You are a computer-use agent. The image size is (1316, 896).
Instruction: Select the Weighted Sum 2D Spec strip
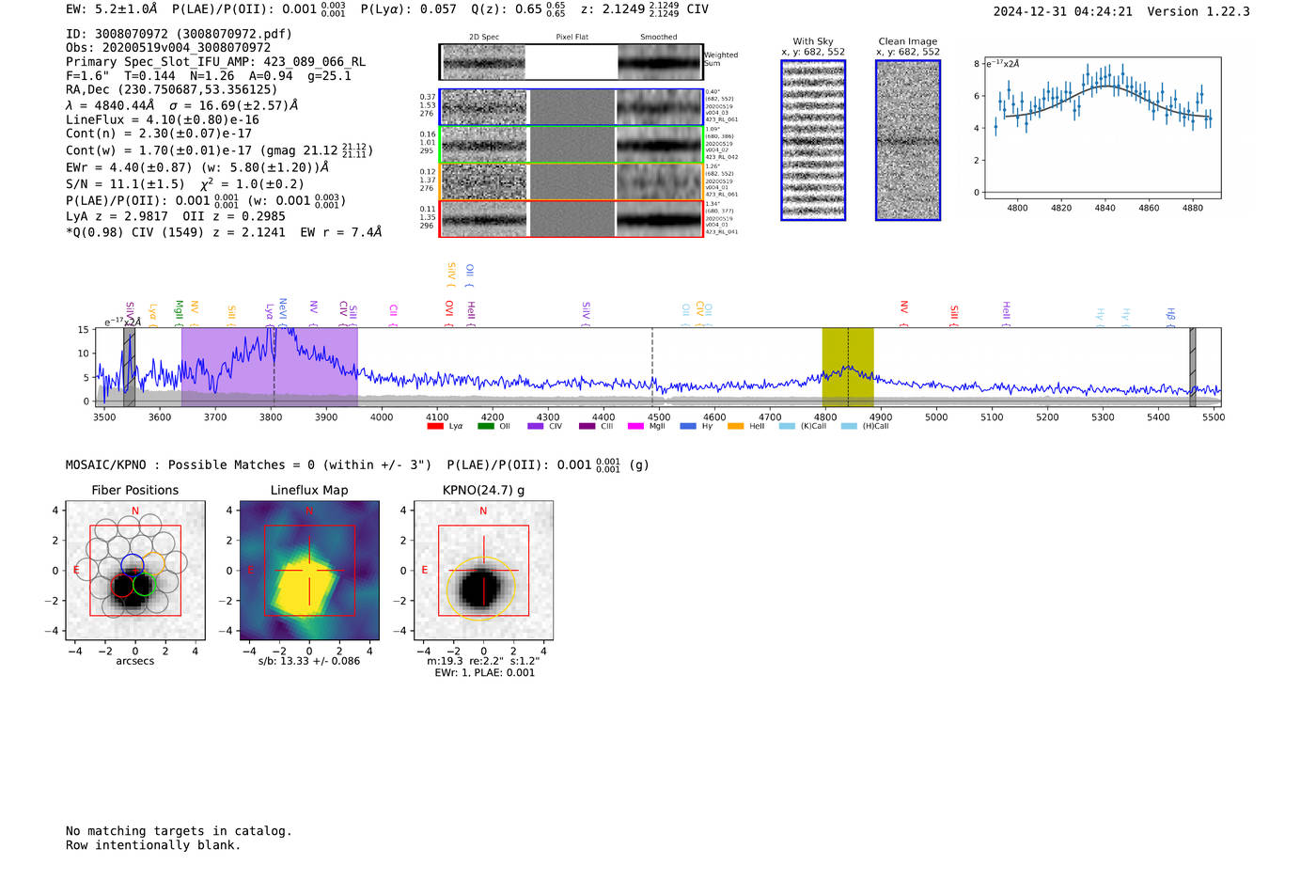pyautogui.click(x=484, y=62)
